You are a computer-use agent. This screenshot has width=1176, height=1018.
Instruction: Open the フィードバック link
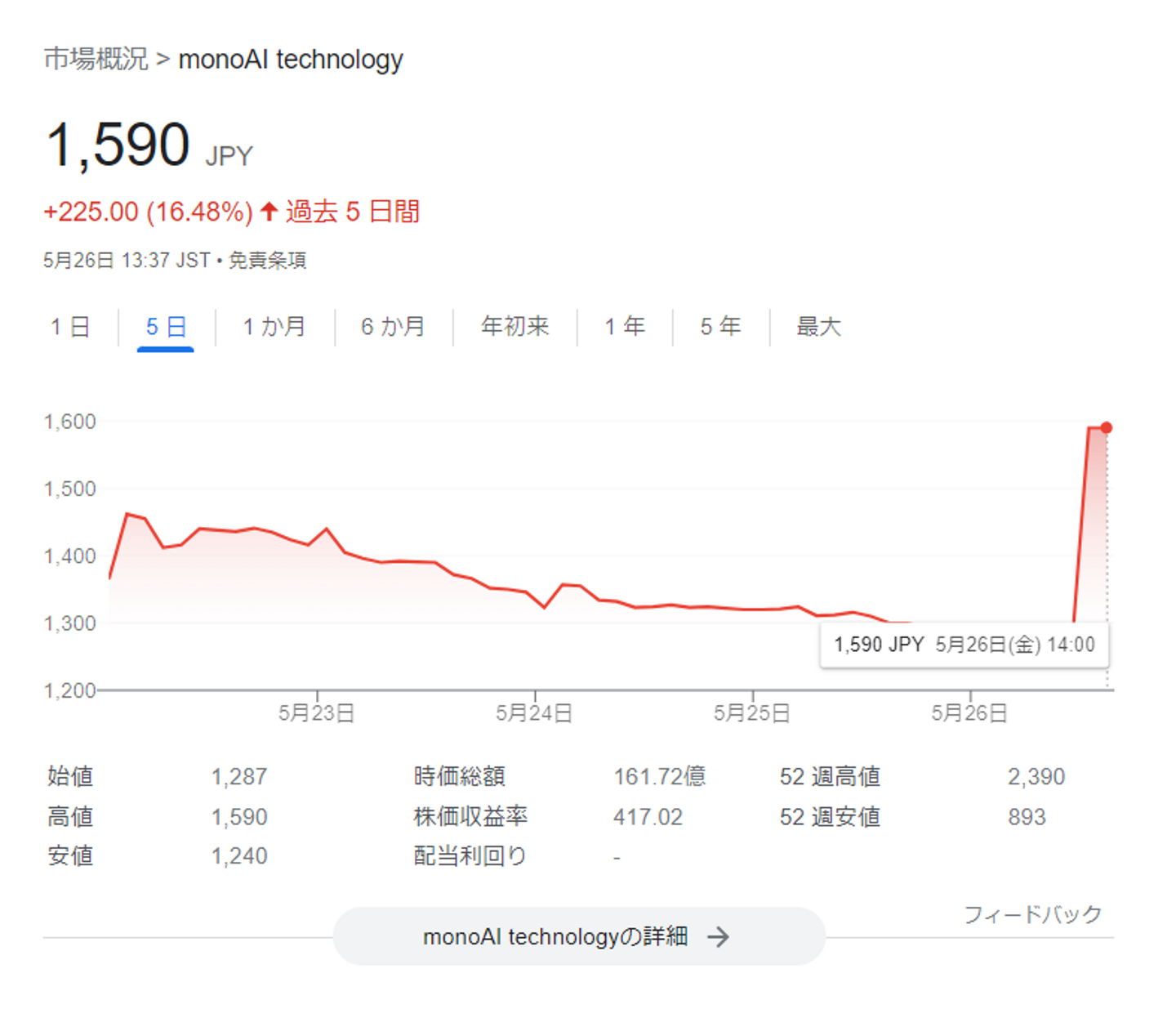1032,914
